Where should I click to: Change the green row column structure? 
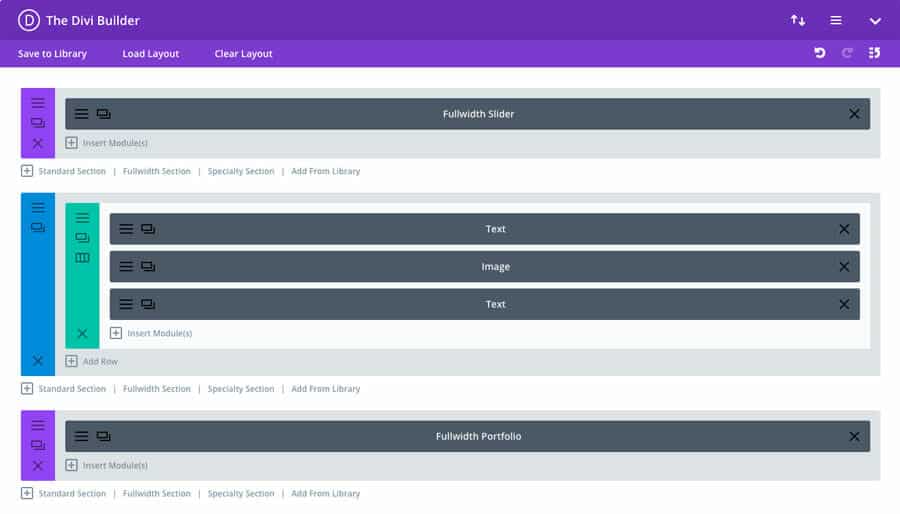[82, 258]
